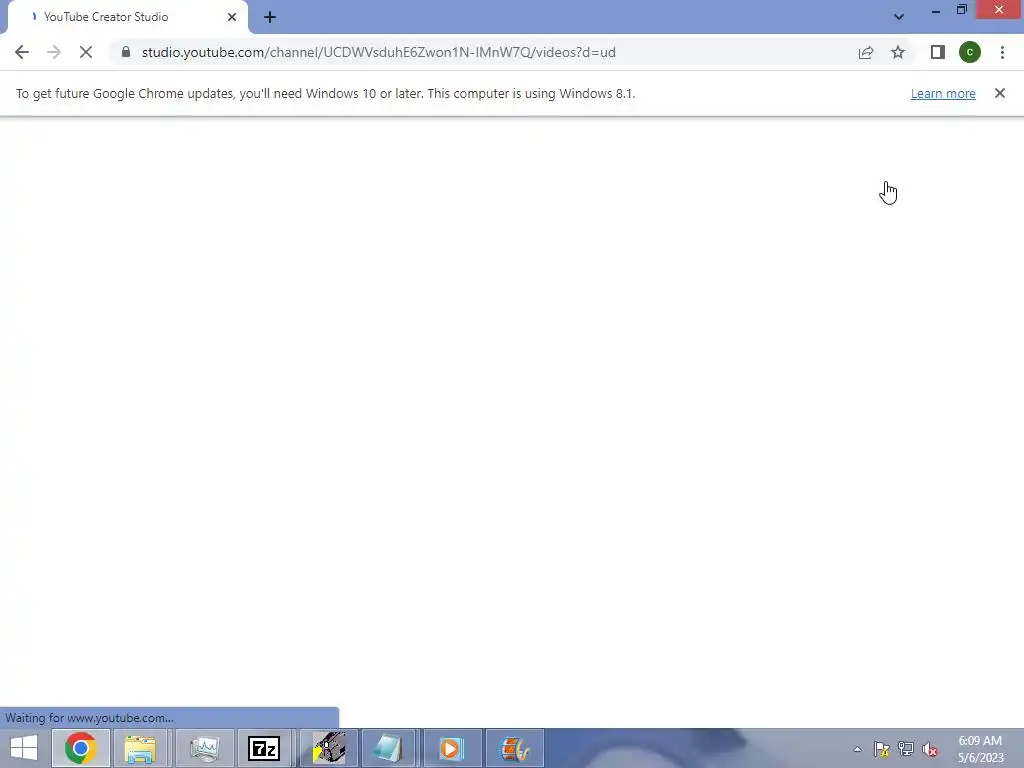Click the 'Waiting for www.youtube.com' status

[89, 718]
